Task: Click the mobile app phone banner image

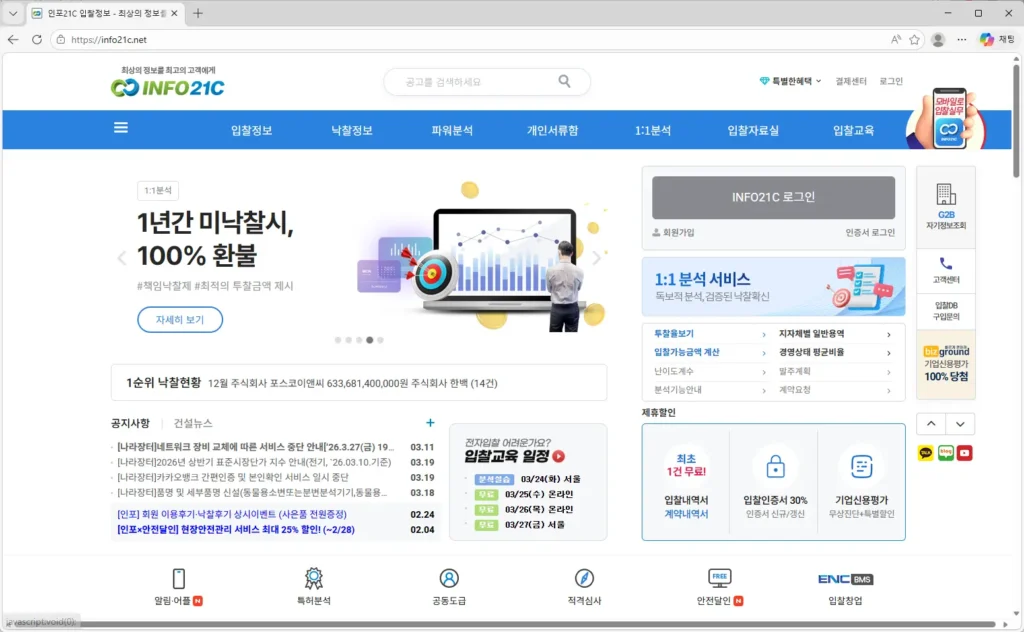Action: pos(947,118)
